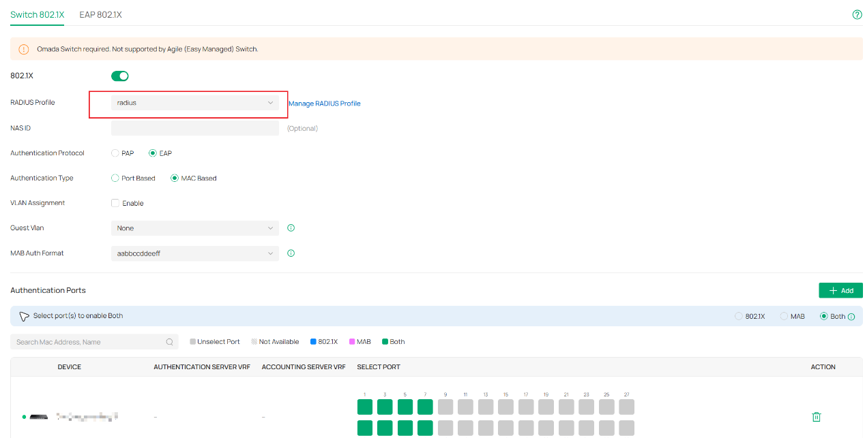Image resolution: width=865 pixels, height=438 pixels.
Task: Click the SELECT PORT column header
Action: coord(378,367)
